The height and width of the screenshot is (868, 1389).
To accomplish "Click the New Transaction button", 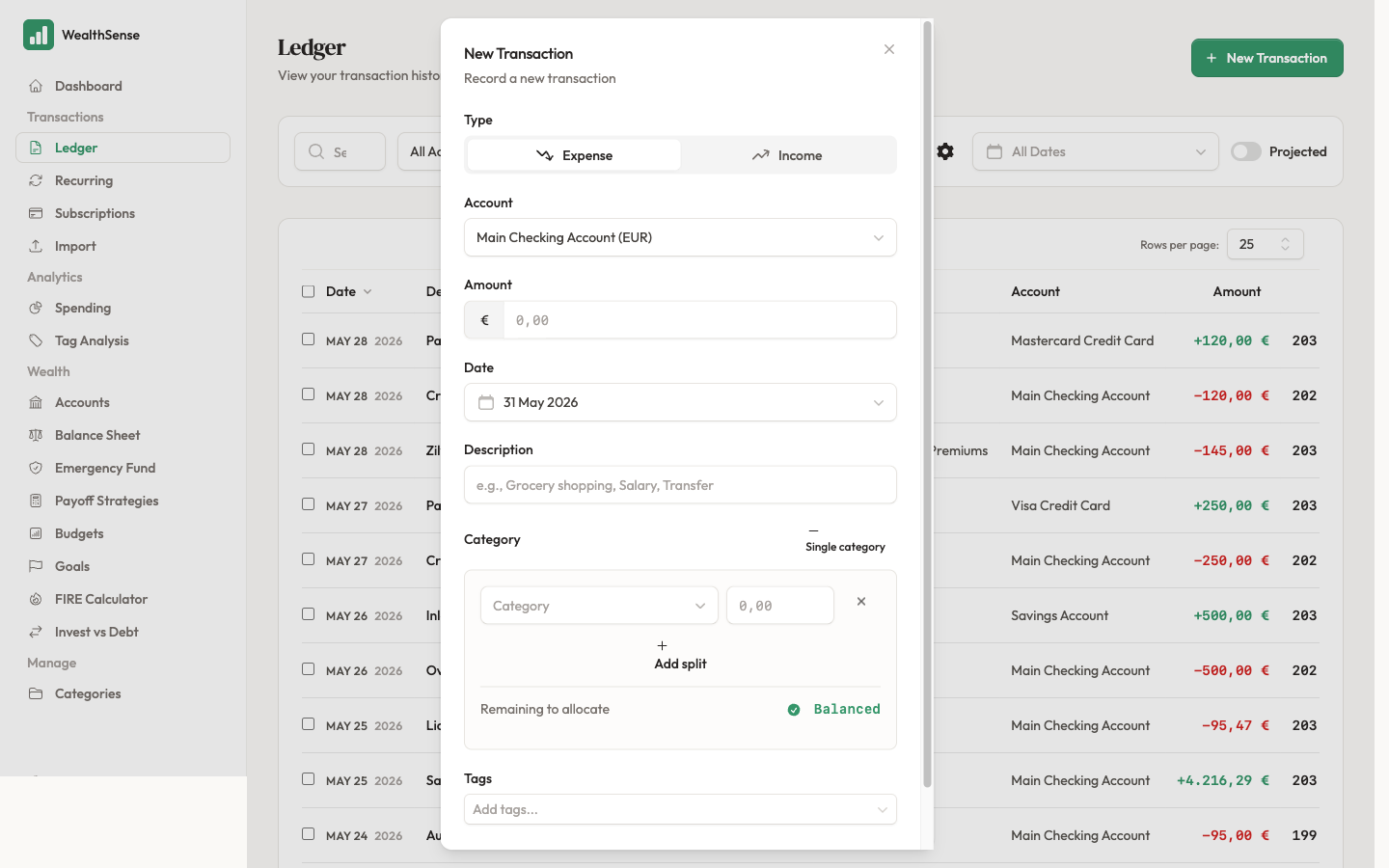I will coord(1267,58).
